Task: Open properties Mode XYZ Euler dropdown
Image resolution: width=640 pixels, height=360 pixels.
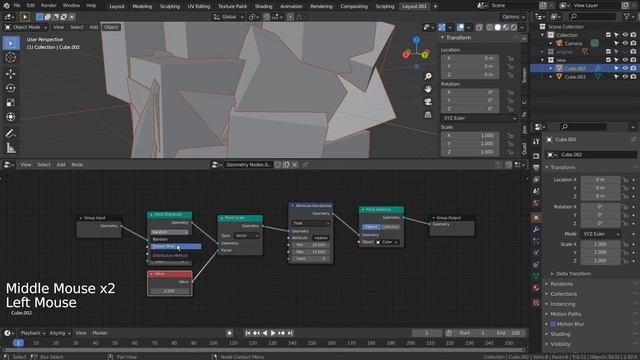Action: (600, 234)
